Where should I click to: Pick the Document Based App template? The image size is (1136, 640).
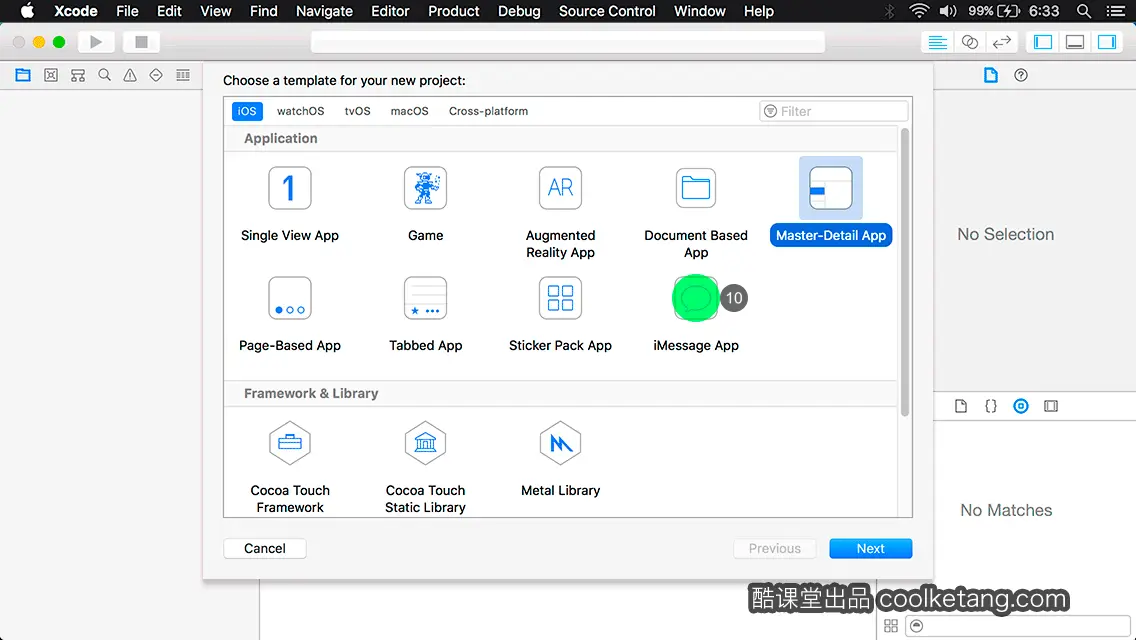coord(696,212)
